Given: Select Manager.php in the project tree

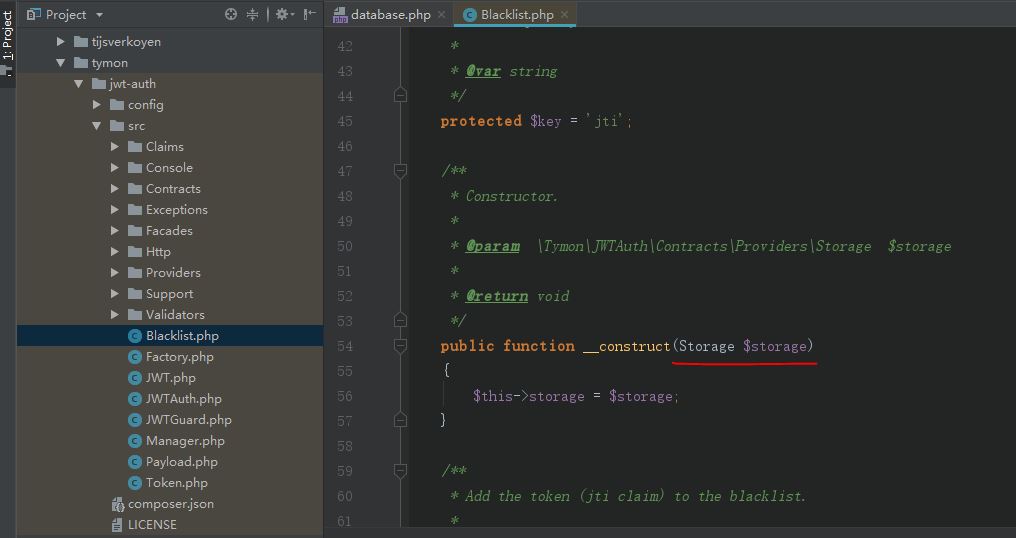Looking at the screenshot, I should click(x=185, y=441).
